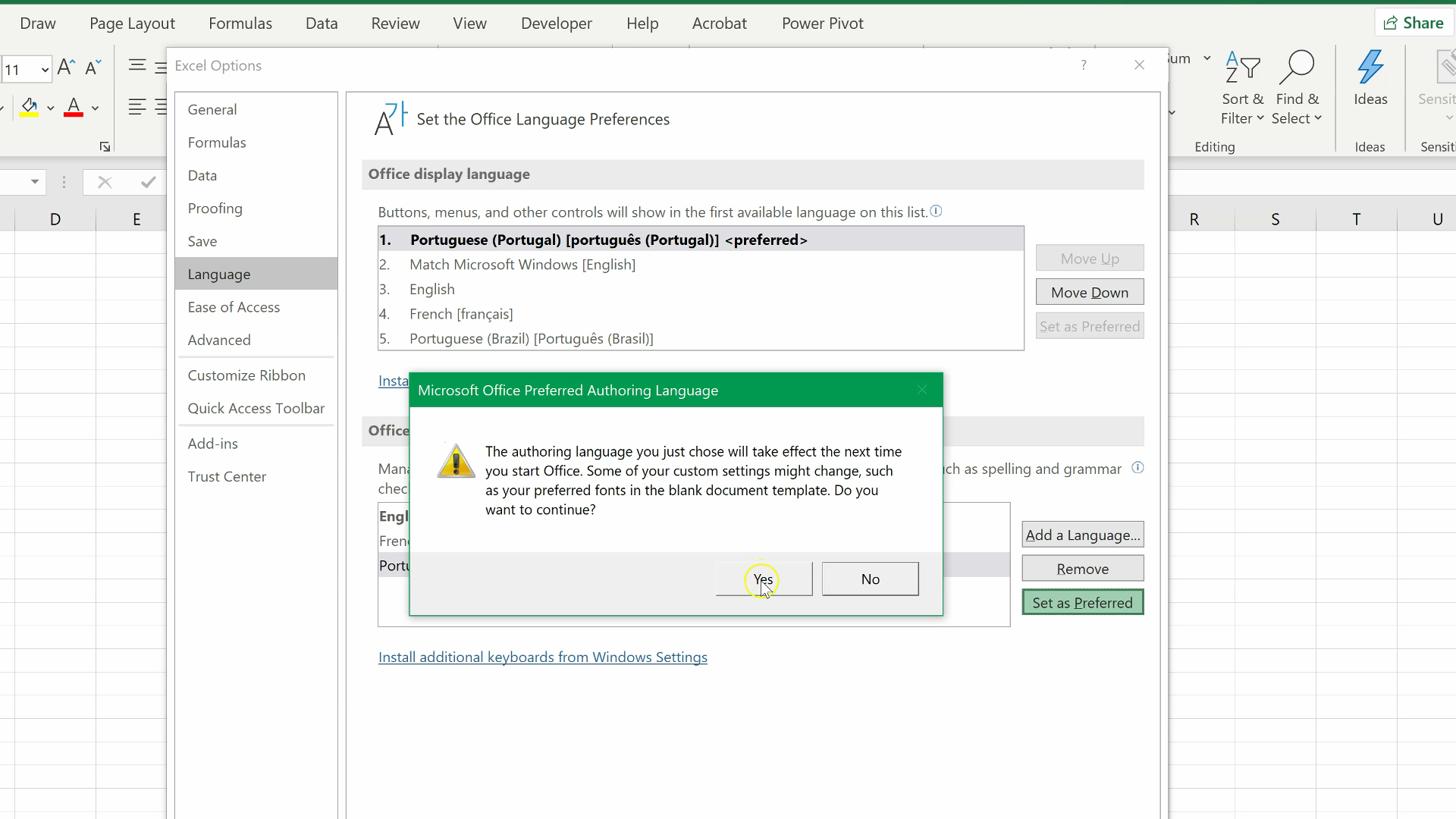
Task: Select Yes to confirm language change
Action: 763,579
